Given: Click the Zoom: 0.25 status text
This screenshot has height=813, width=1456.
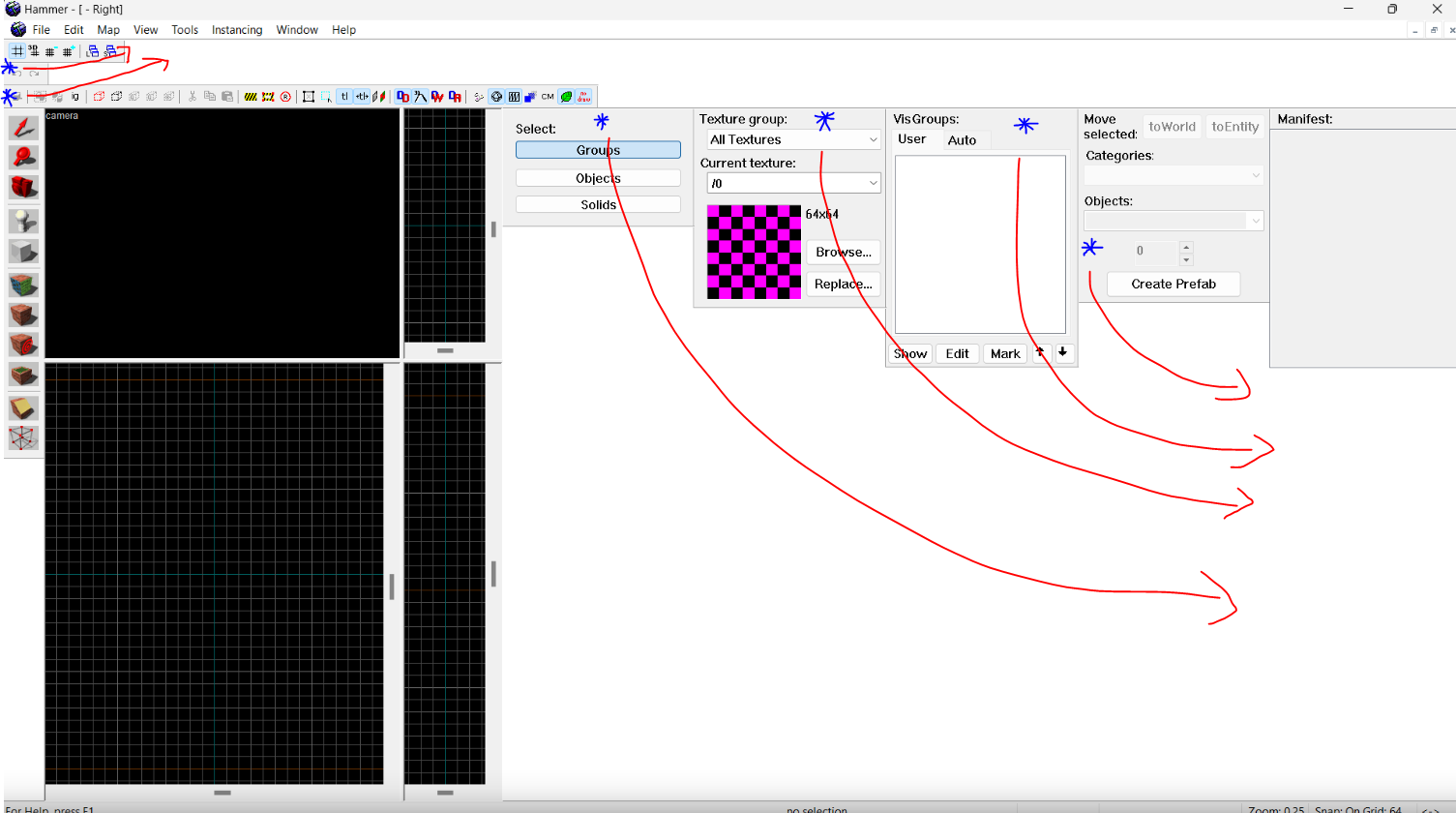Looking at the screenshot, I should pyautogui.click(x=1276, y=809).
